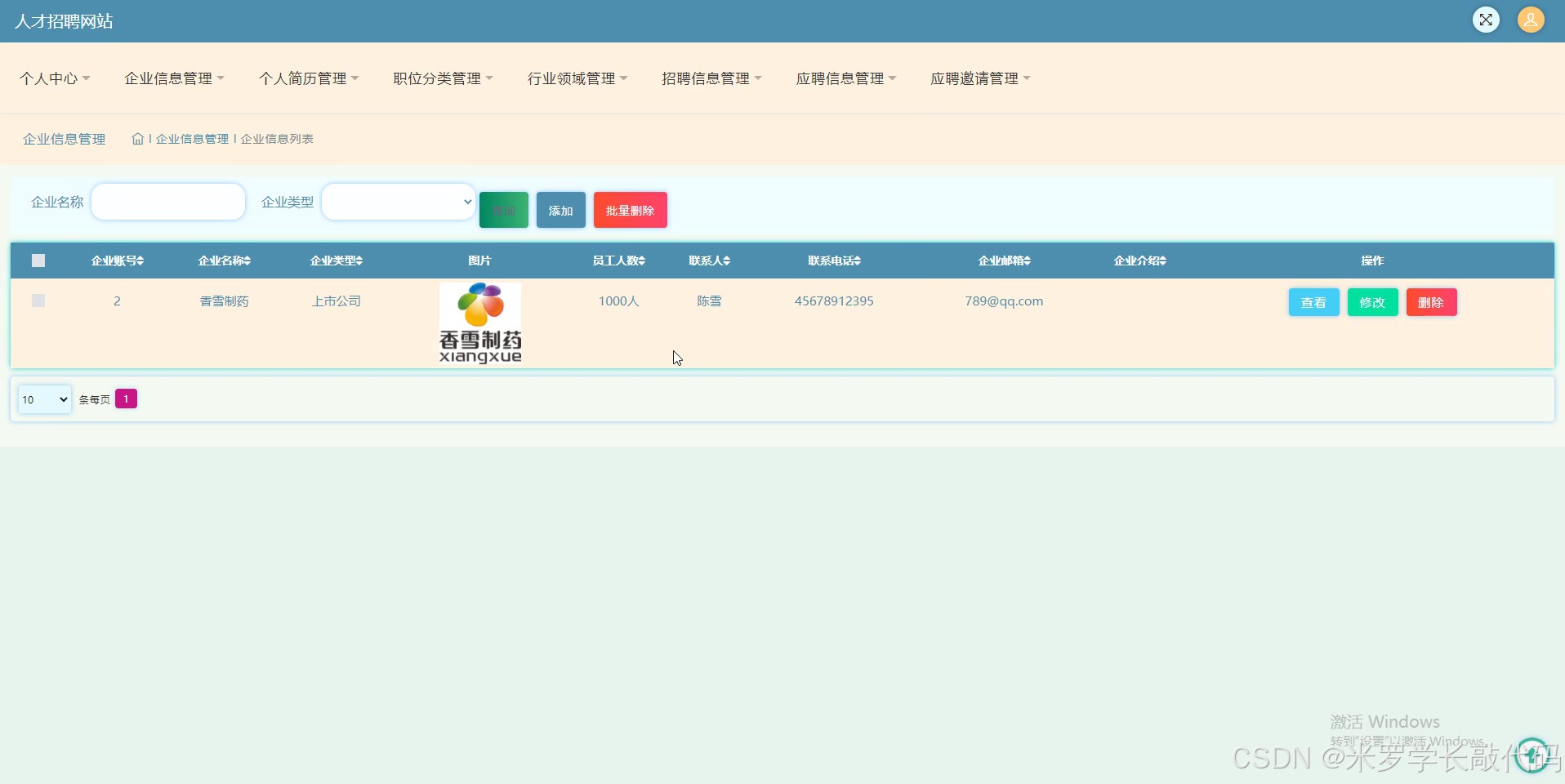Open the user avatar icon menu
Screen dimensions: 1565x784
tap(1531, 20)
